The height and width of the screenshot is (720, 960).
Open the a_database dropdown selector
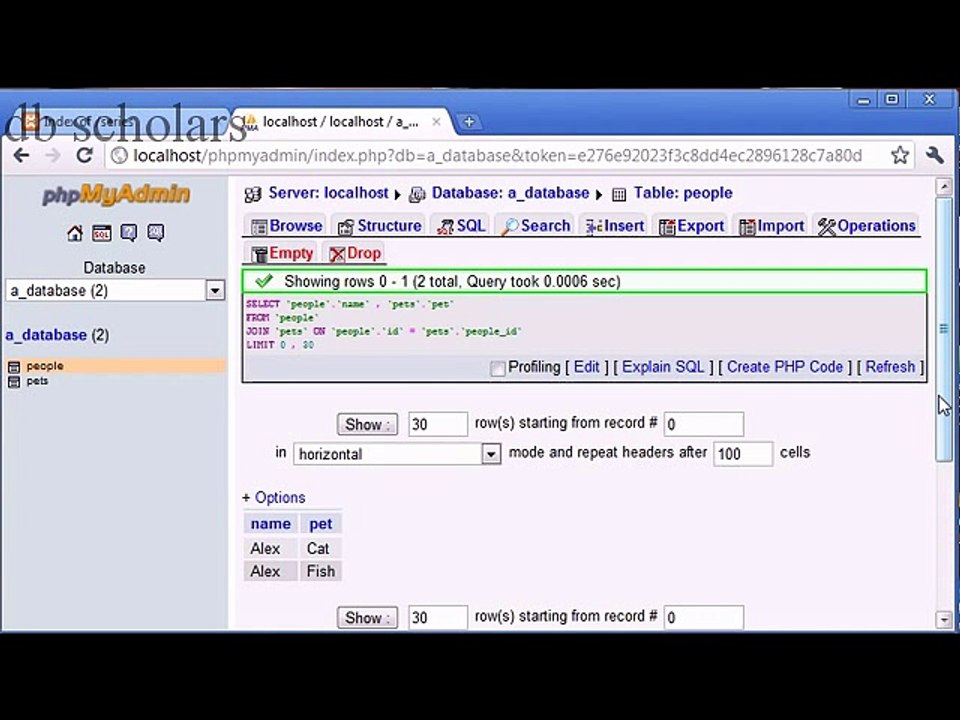[x=114, y=290]
